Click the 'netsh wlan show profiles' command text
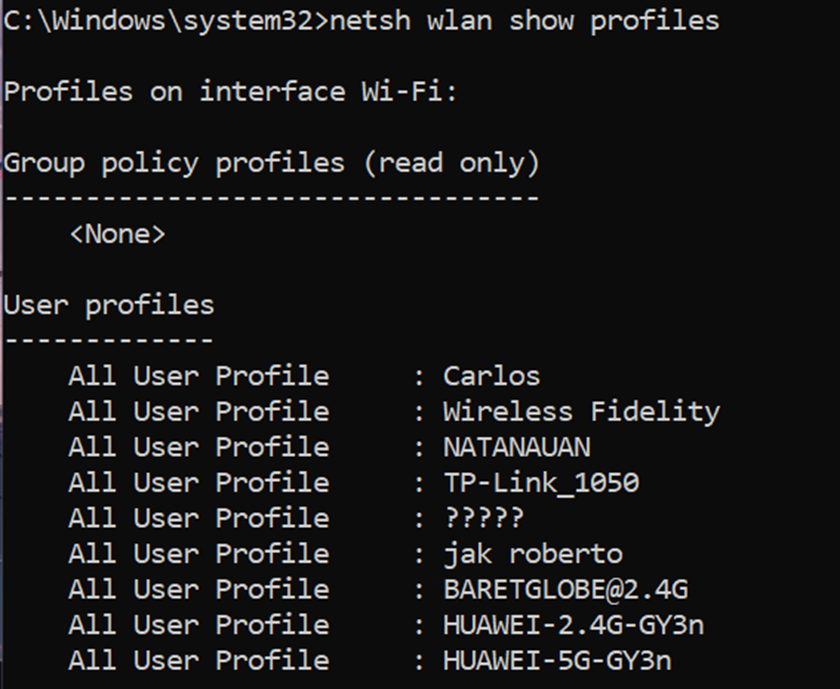The width and height of the screenshot is (840, 689). pyautogui.click(x=524, y=21)
